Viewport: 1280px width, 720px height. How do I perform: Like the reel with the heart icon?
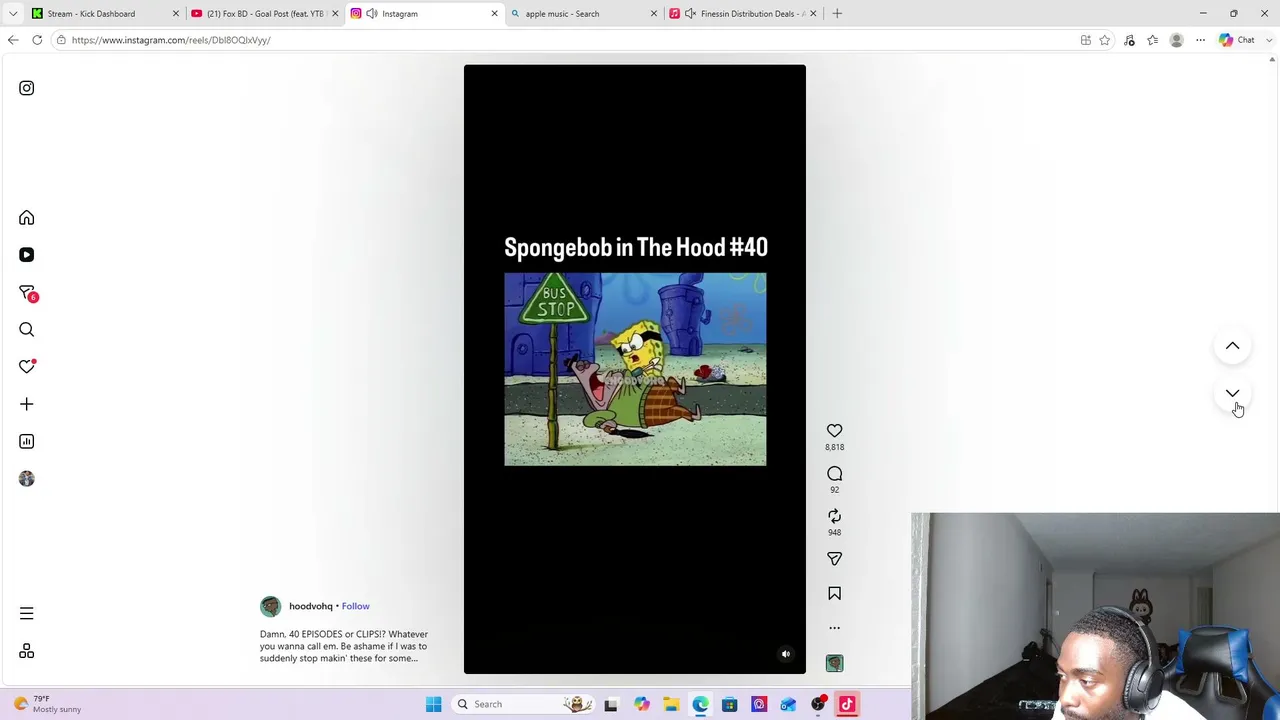click(835, 431)
